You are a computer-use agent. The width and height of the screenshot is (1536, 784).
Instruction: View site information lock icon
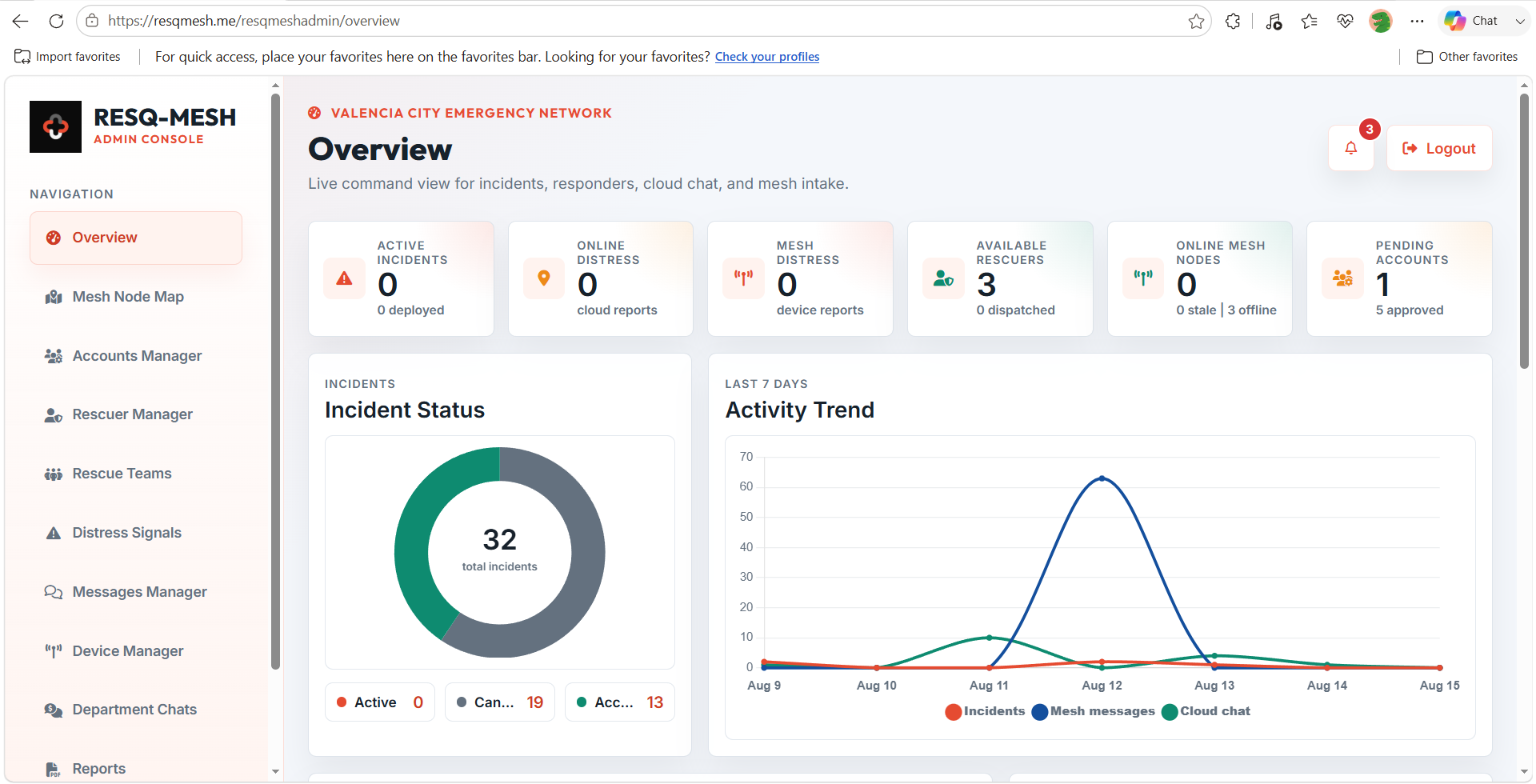tap(92, 21)
